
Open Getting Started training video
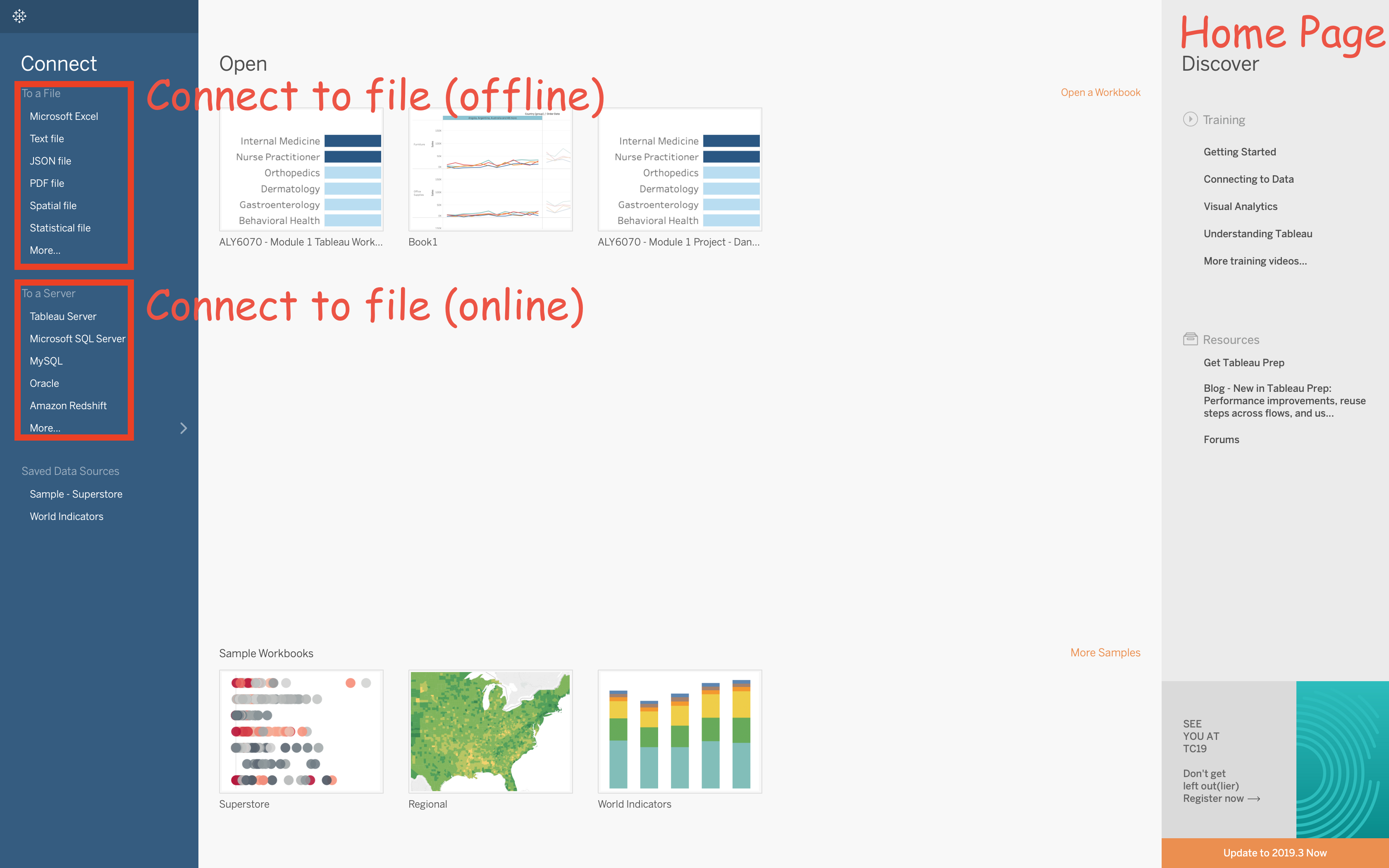[1240, 152]
